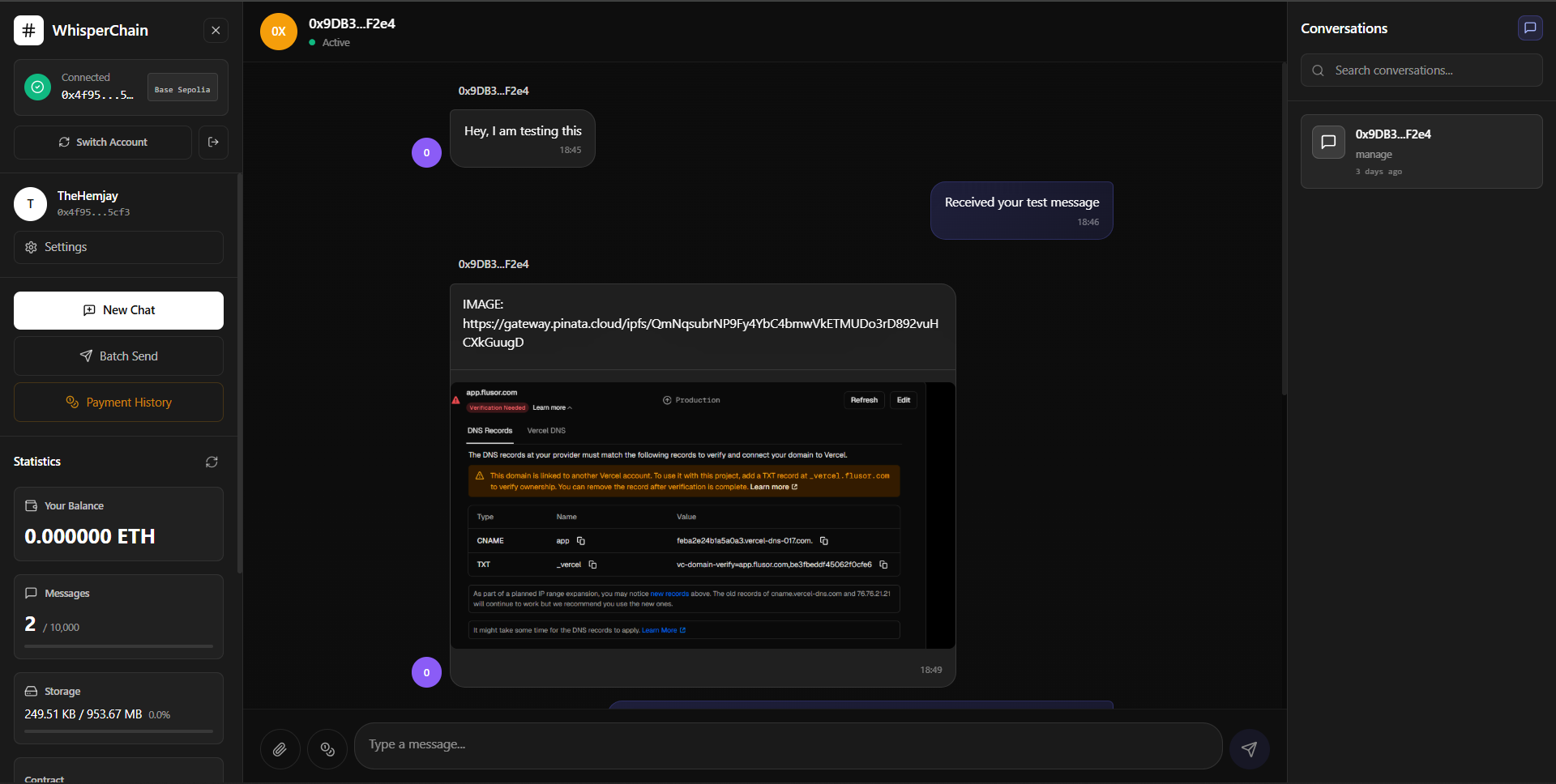Click the WhisperChain hash logo

click(29, 31)
